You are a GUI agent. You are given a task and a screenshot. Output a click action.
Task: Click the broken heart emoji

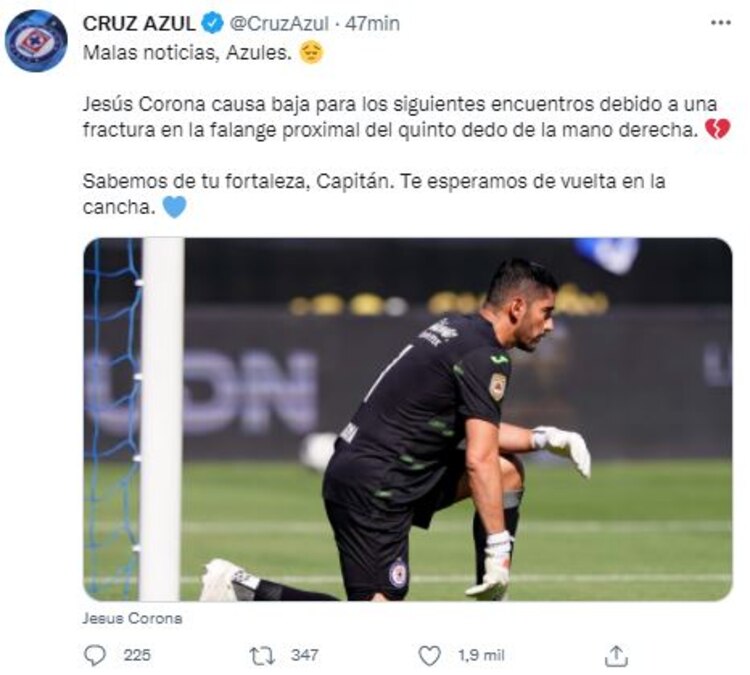718,129
